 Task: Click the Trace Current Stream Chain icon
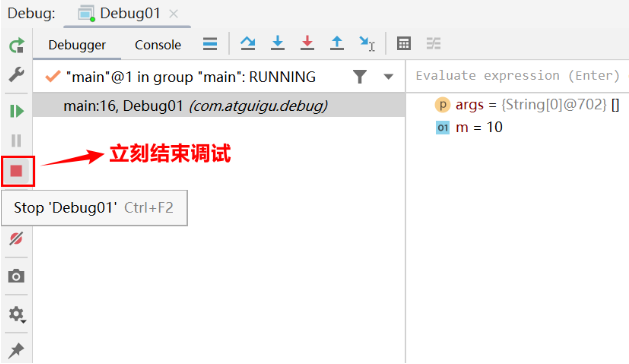434,43
